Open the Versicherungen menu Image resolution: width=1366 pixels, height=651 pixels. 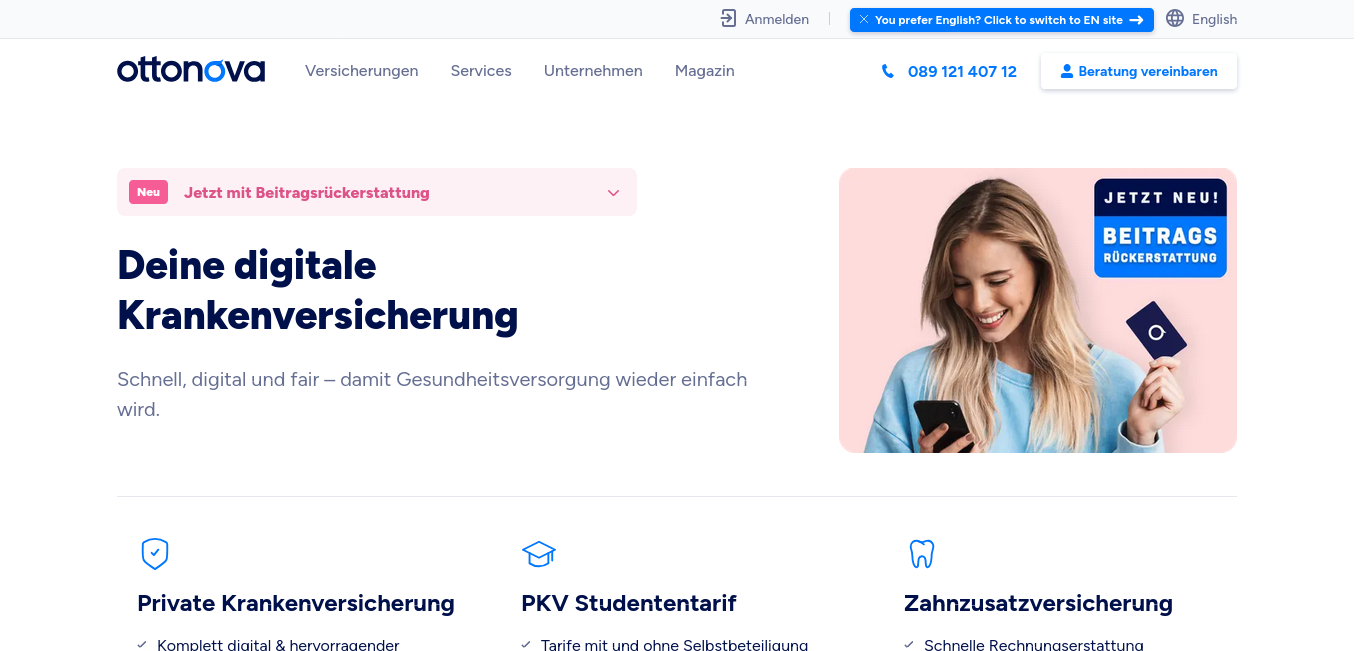(362, 71)
